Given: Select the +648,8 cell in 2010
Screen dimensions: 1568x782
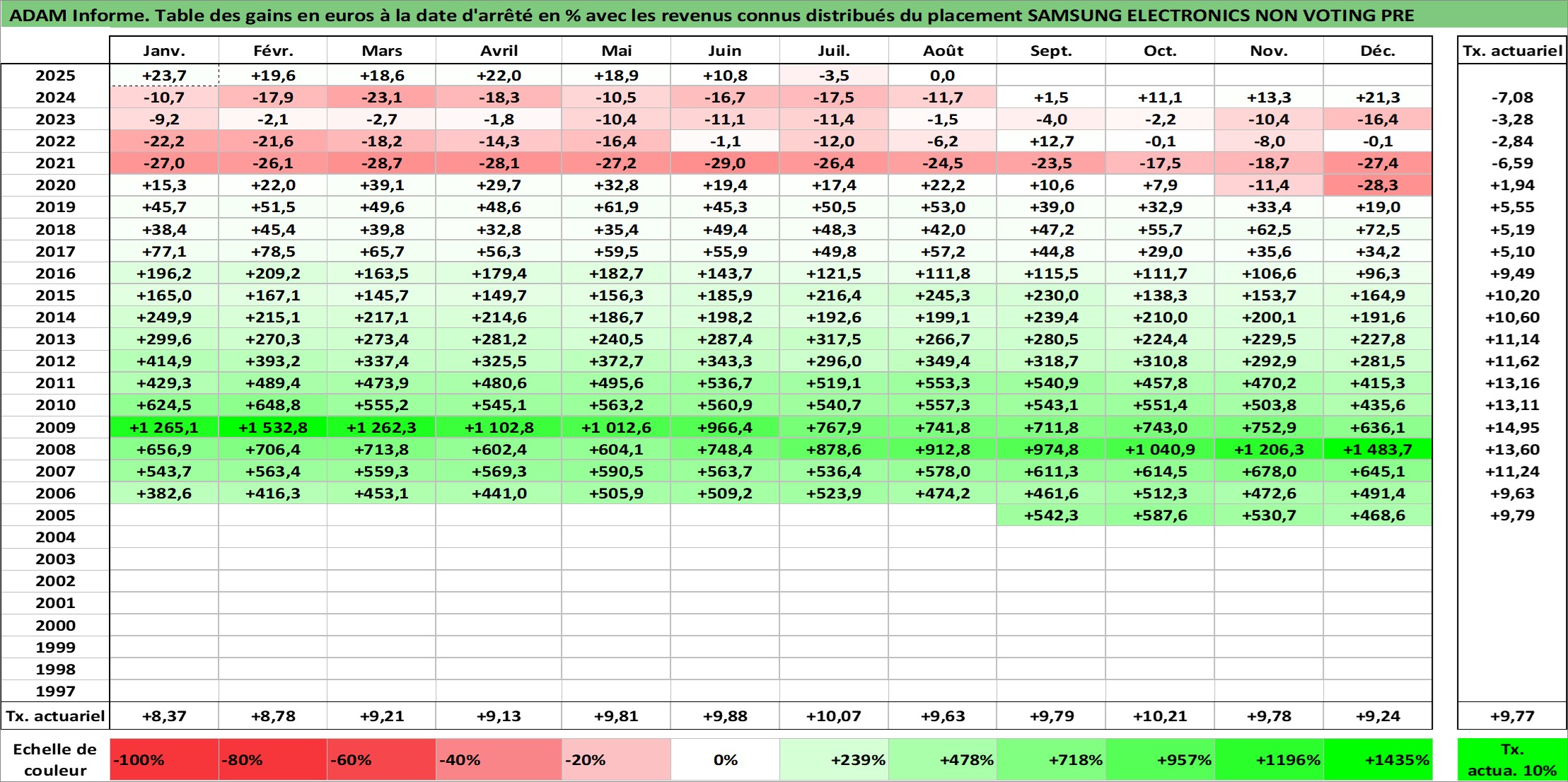Looking at the screenshot, I should (x=273, y=405).
